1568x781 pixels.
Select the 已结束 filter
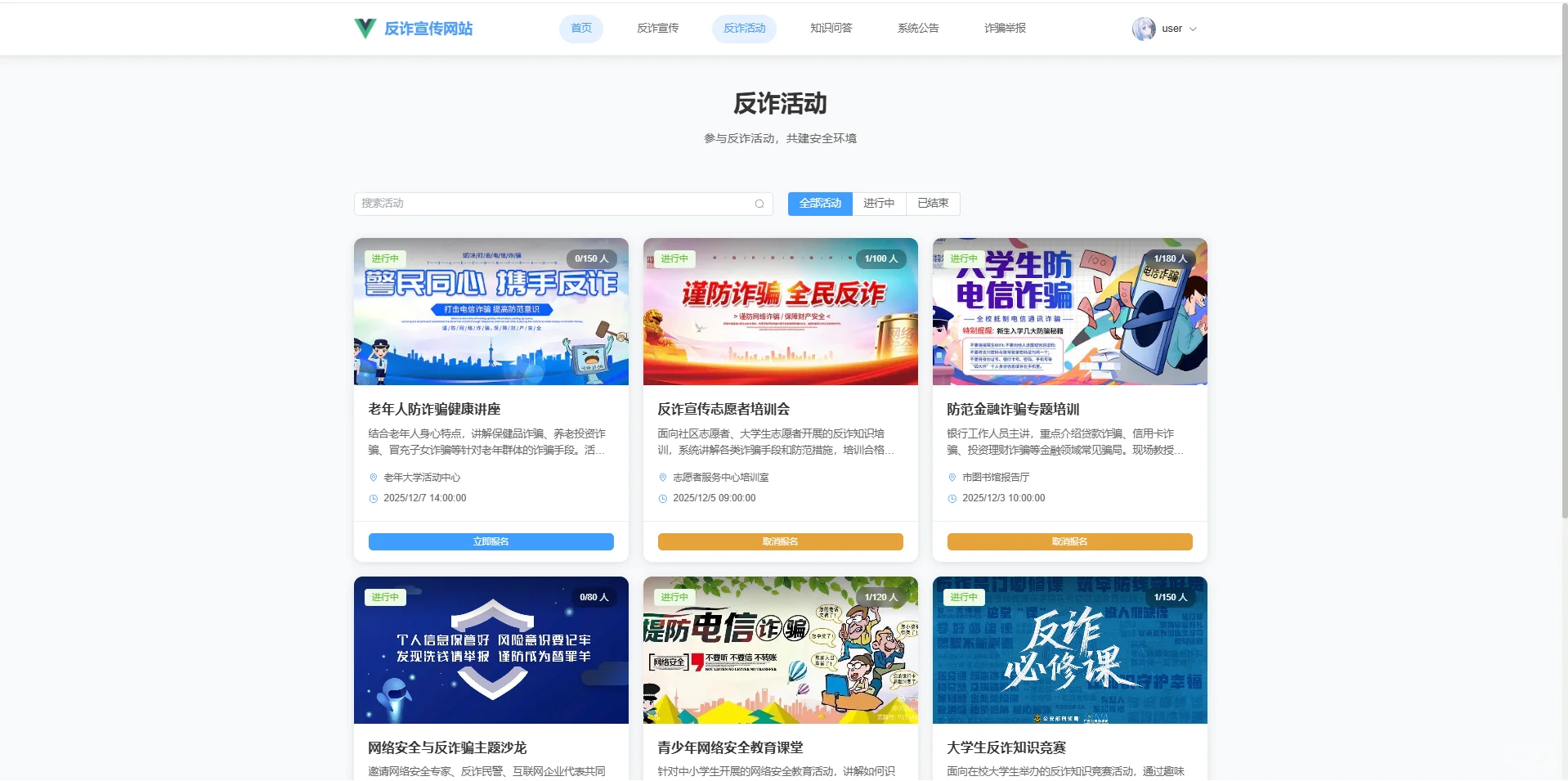pyautogui.click(x=932, y=204)
